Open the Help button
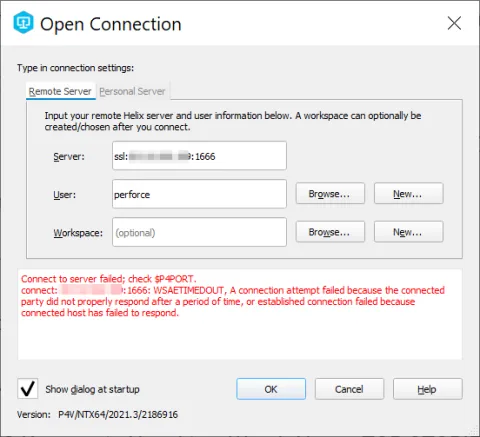Viewport: 480px width, 437px height. pos(428,389)
